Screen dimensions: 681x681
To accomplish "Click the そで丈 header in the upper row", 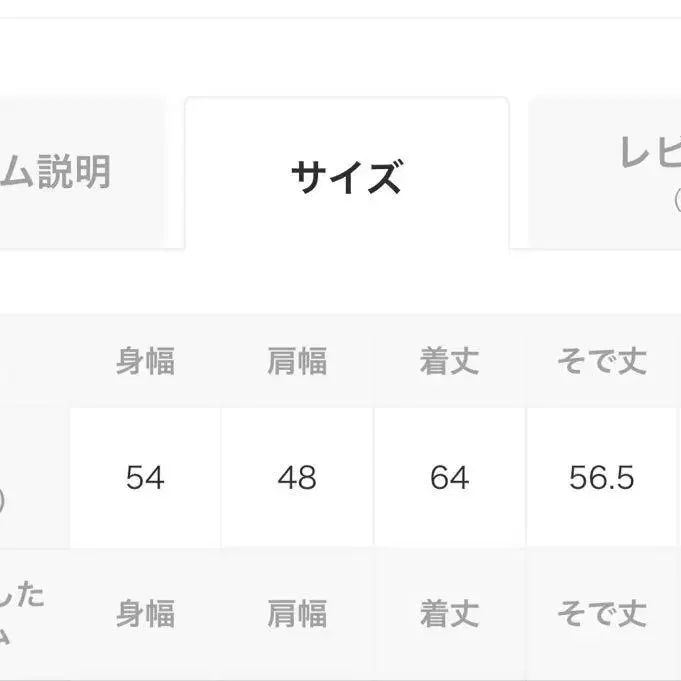I will 602,362.
